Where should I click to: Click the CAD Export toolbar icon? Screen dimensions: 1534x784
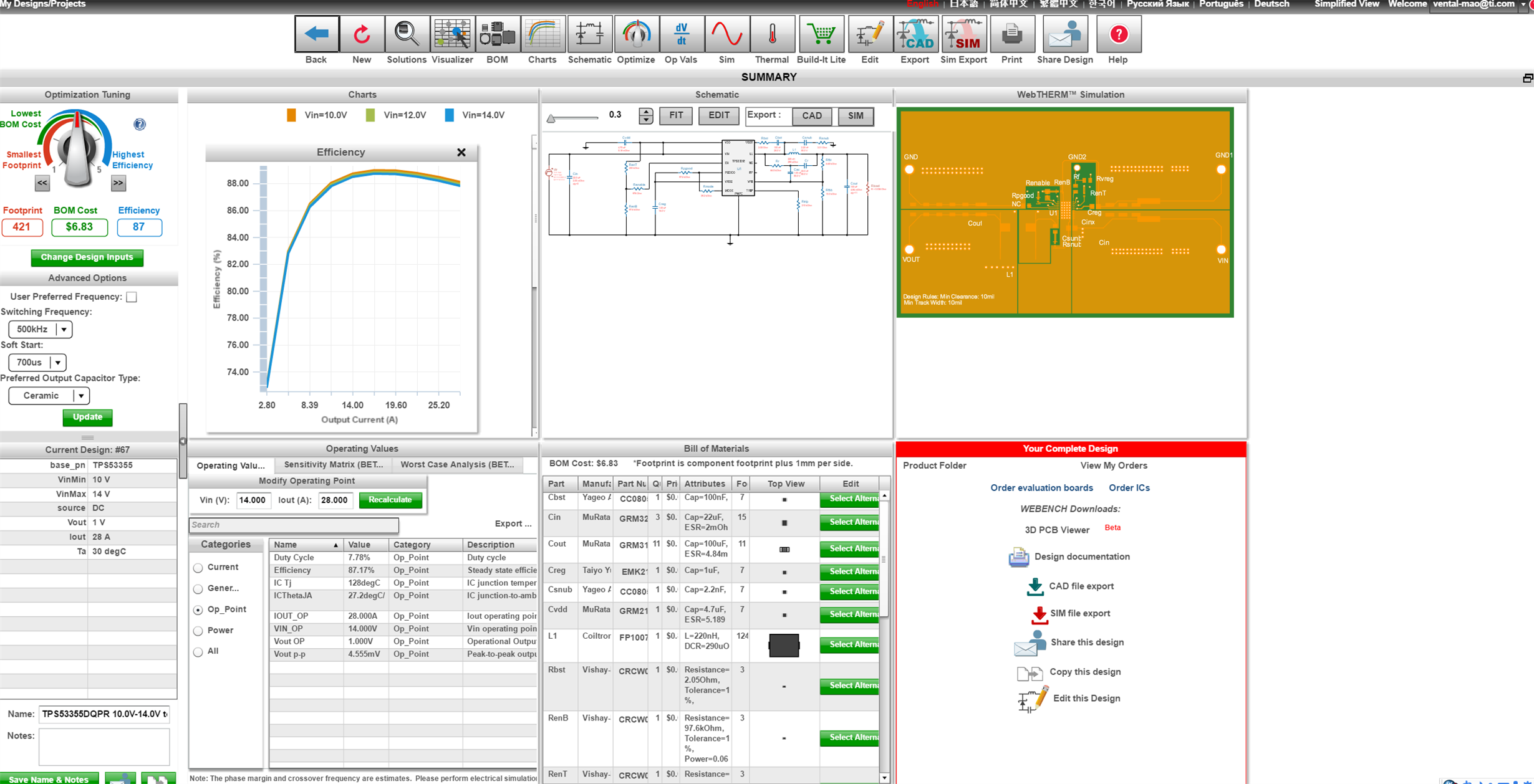point(915,34)
